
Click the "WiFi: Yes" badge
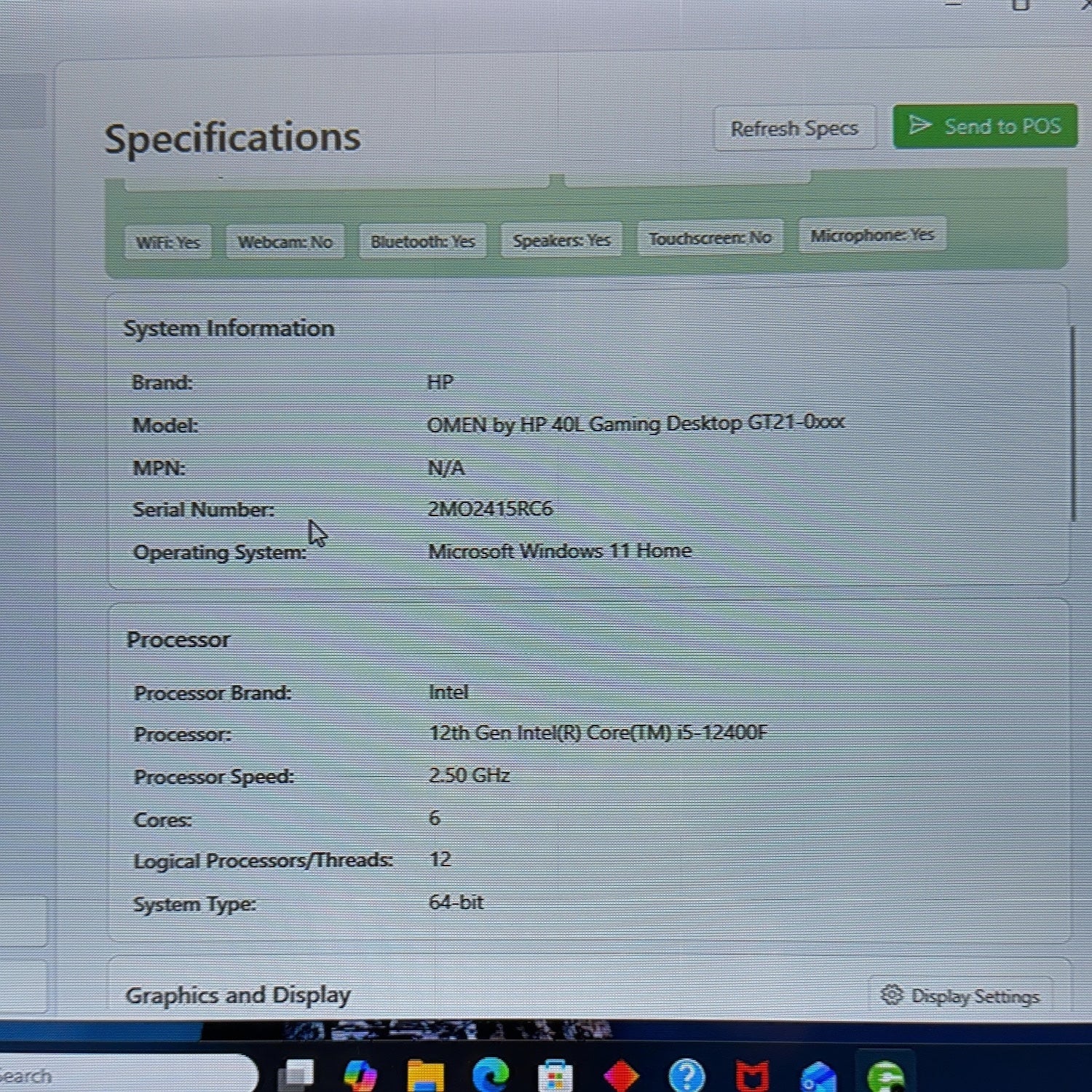(168, 242)
